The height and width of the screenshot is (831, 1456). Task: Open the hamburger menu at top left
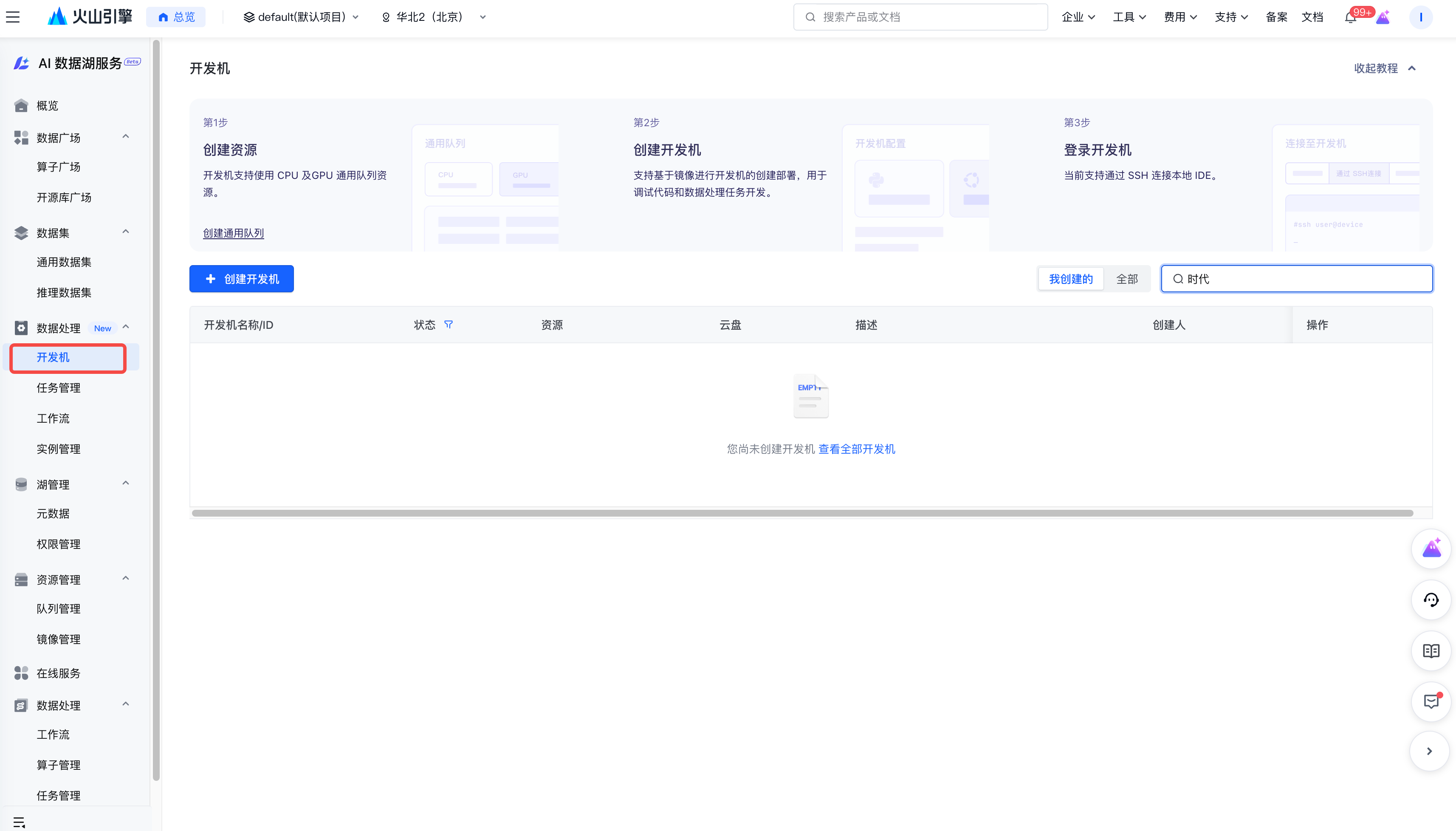[x=13, y=17]
